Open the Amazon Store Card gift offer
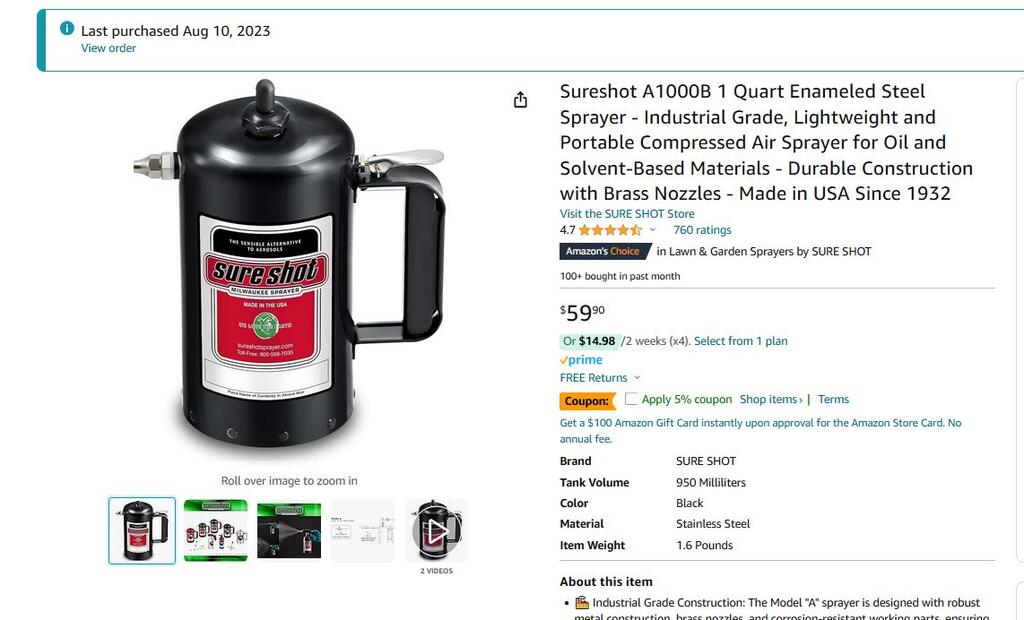This screenshot has width=1024, height=620. tap(760, 431)
